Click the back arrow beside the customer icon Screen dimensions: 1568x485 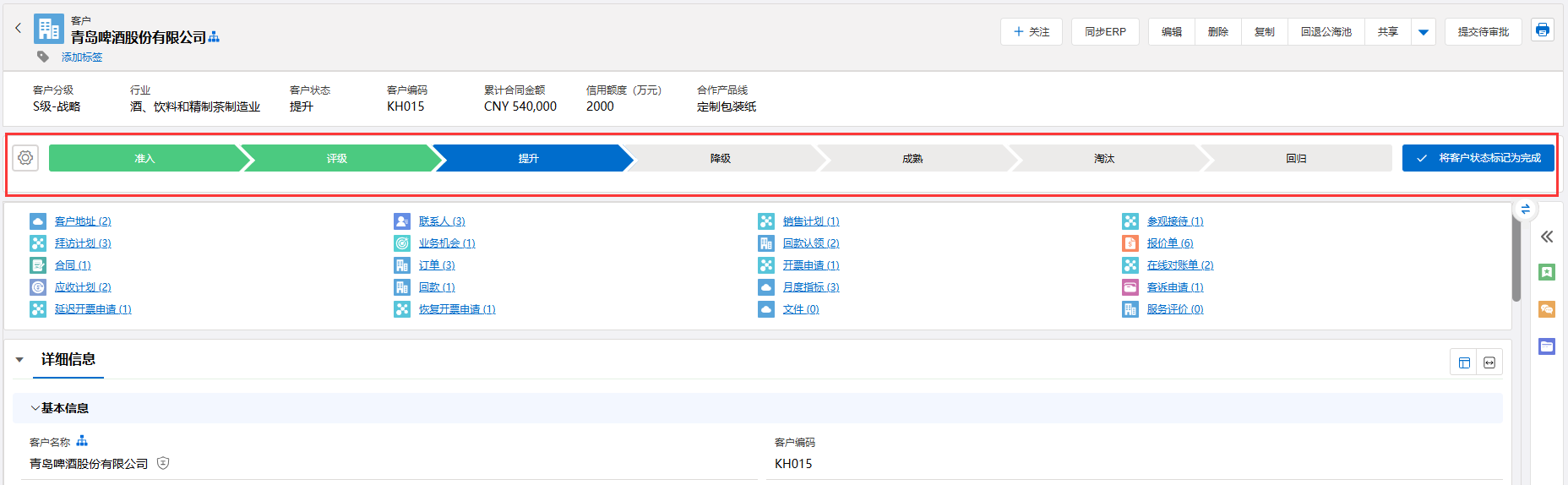click(x=18, y=29)
